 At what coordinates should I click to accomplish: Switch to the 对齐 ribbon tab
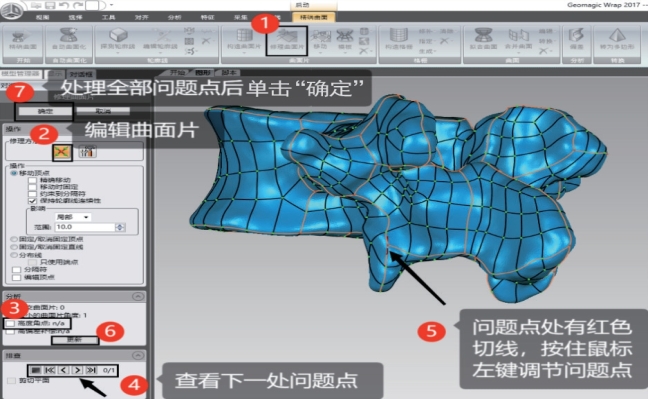[141, 17]
